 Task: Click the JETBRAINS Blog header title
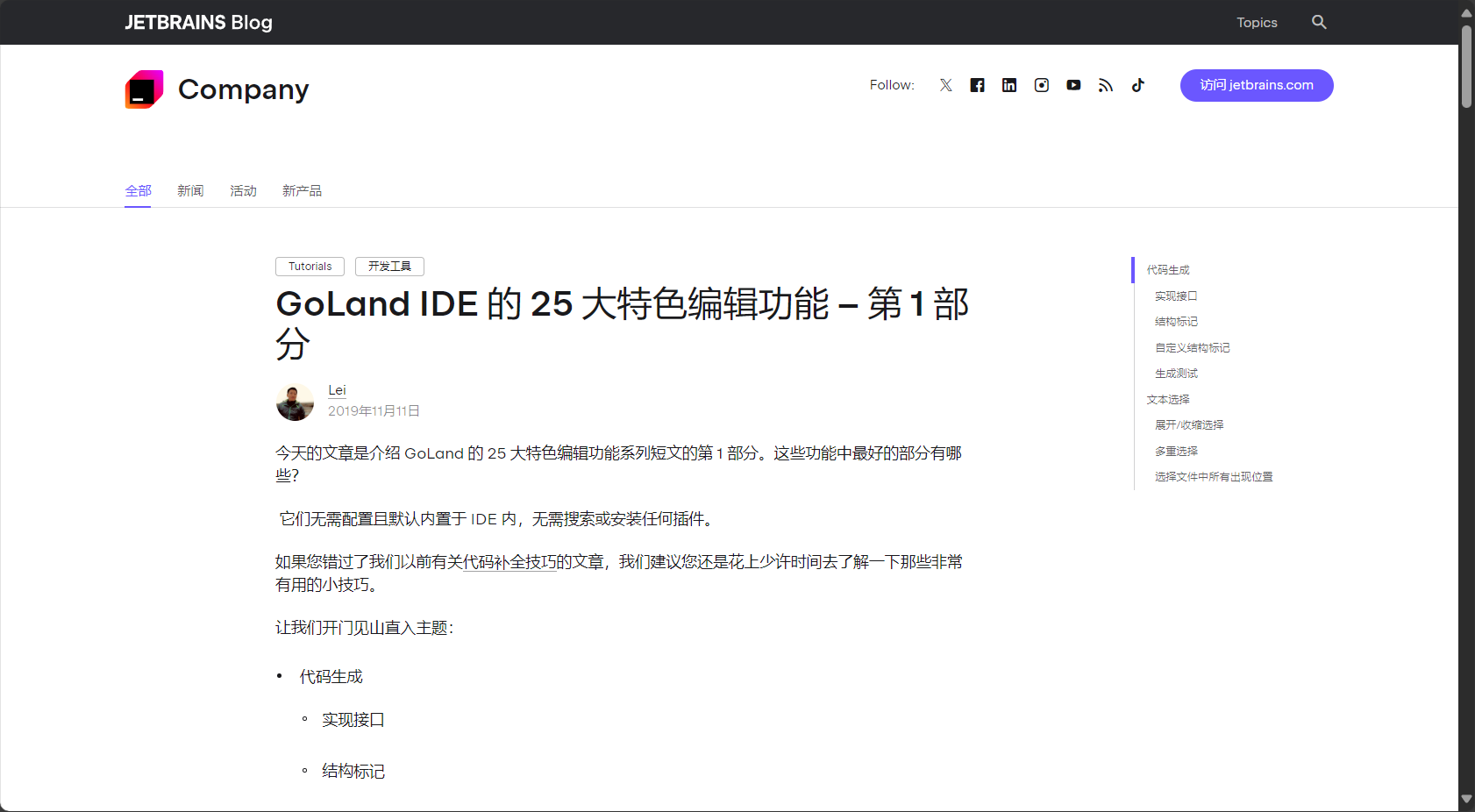click(198, 22)
